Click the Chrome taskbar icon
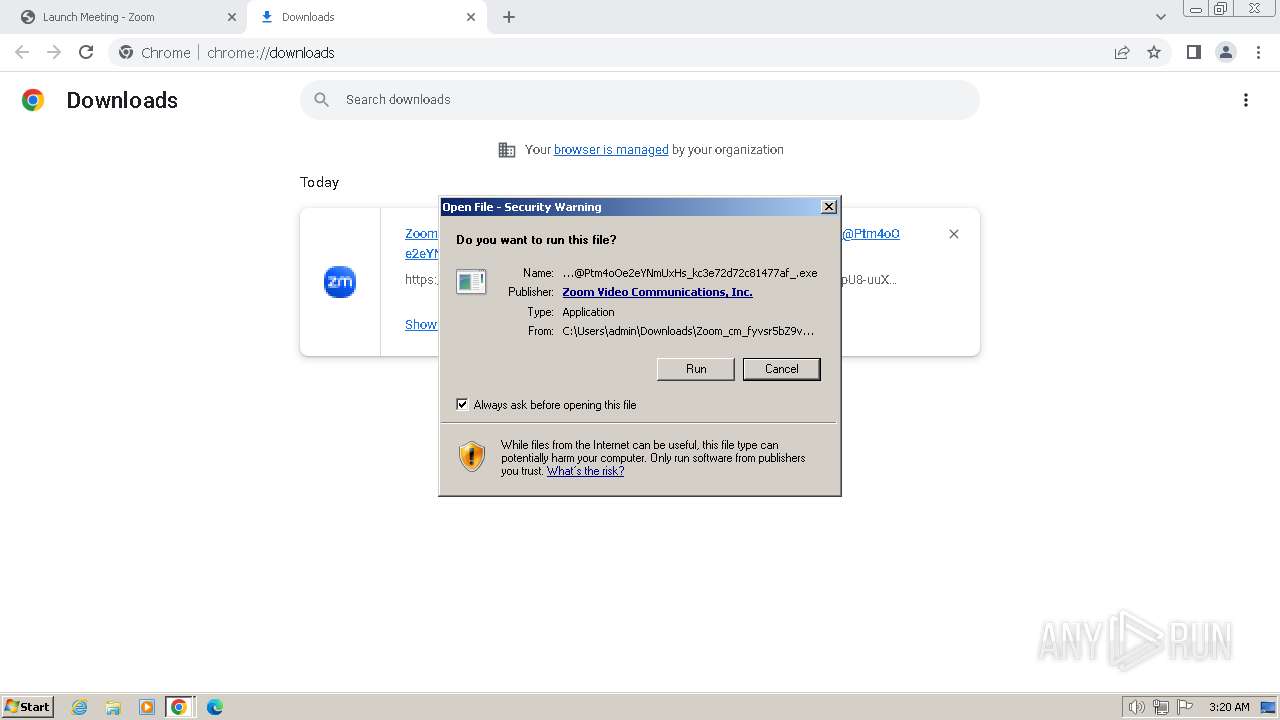The image size is (1280, 720). pos(179,707)
